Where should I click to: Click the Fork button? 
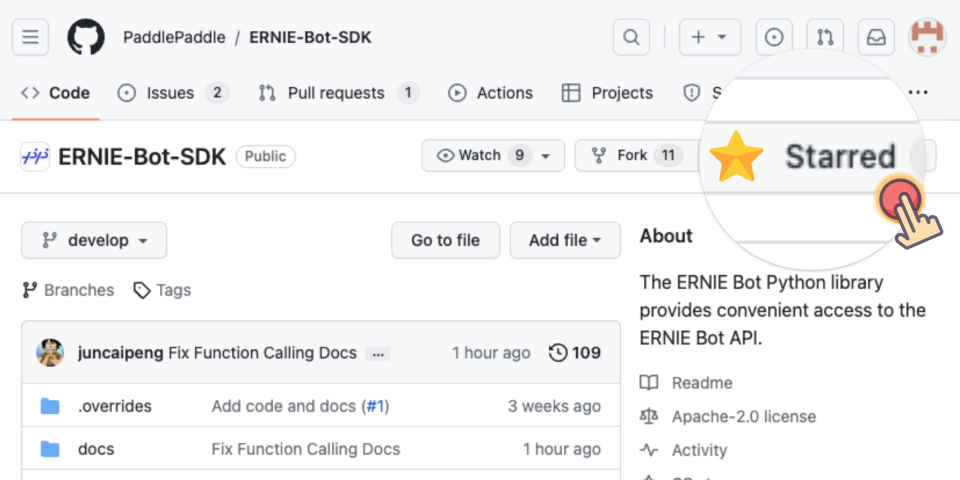click(637, 156)
